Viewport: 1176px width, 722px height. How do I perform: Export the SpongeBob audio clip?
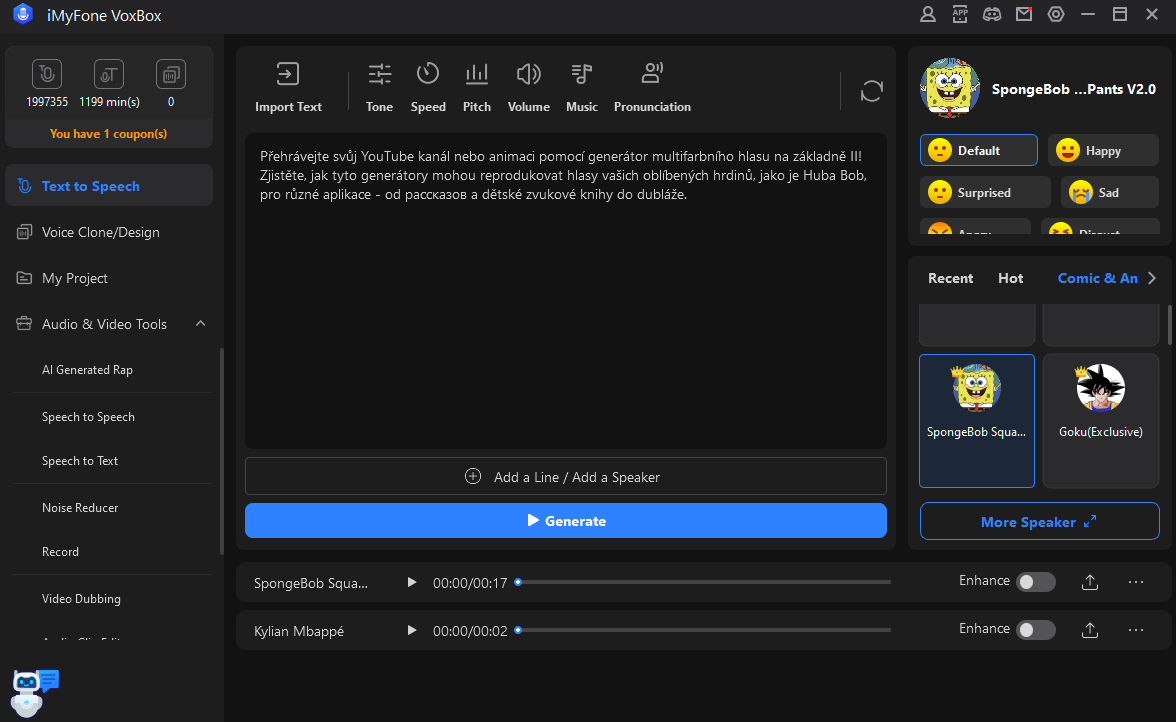point(1090,582)
